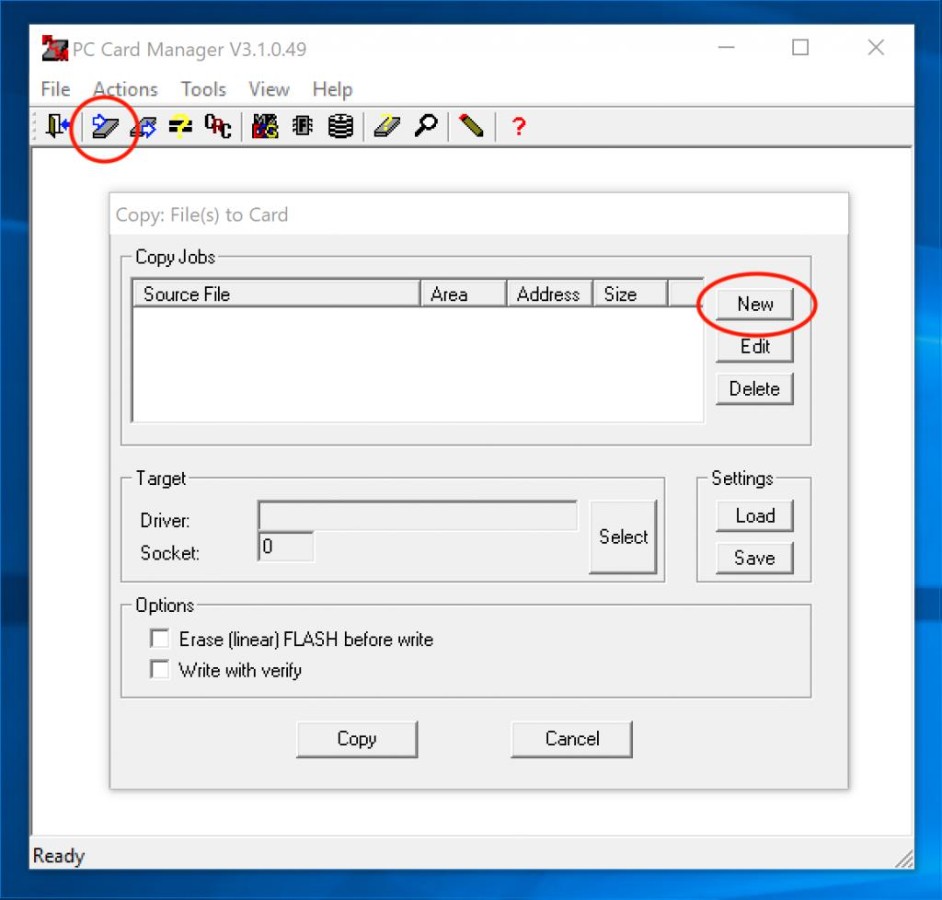Minimize the PC Card Manager window
Image resolution: width=942 pixels, height=900 pixels.
(726, 47)
